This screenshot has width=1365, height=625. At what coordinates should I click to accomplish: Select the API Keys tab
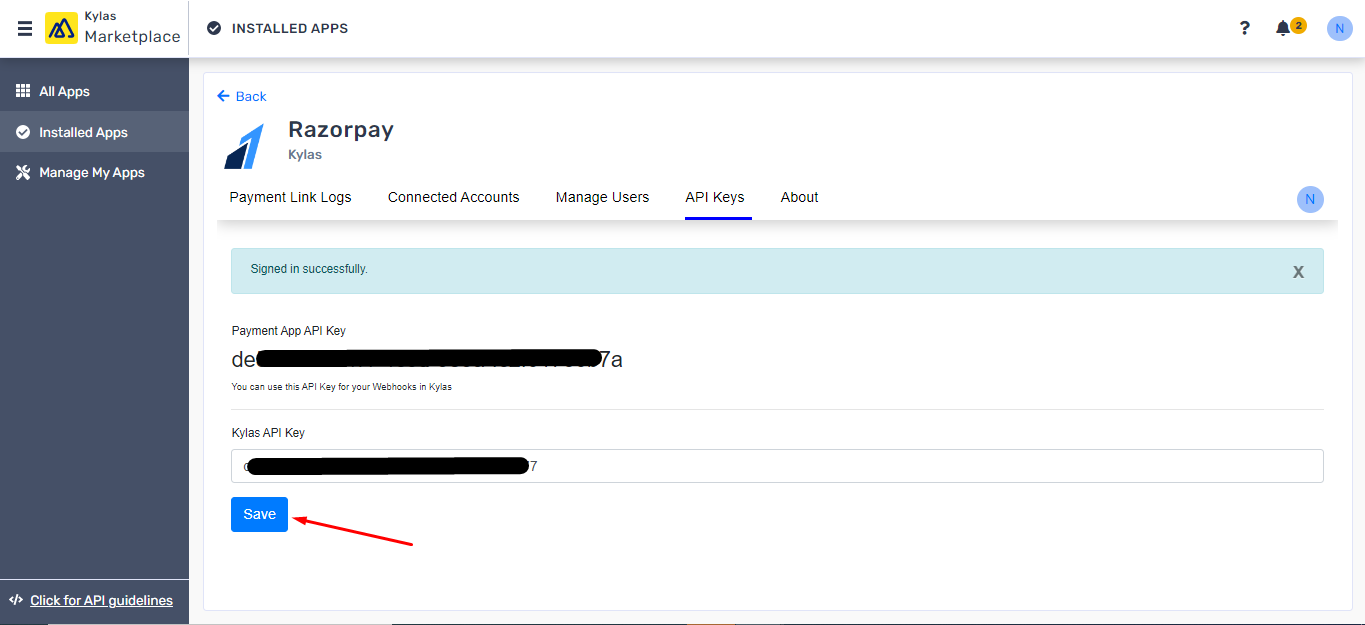click(x=715, y=197)
